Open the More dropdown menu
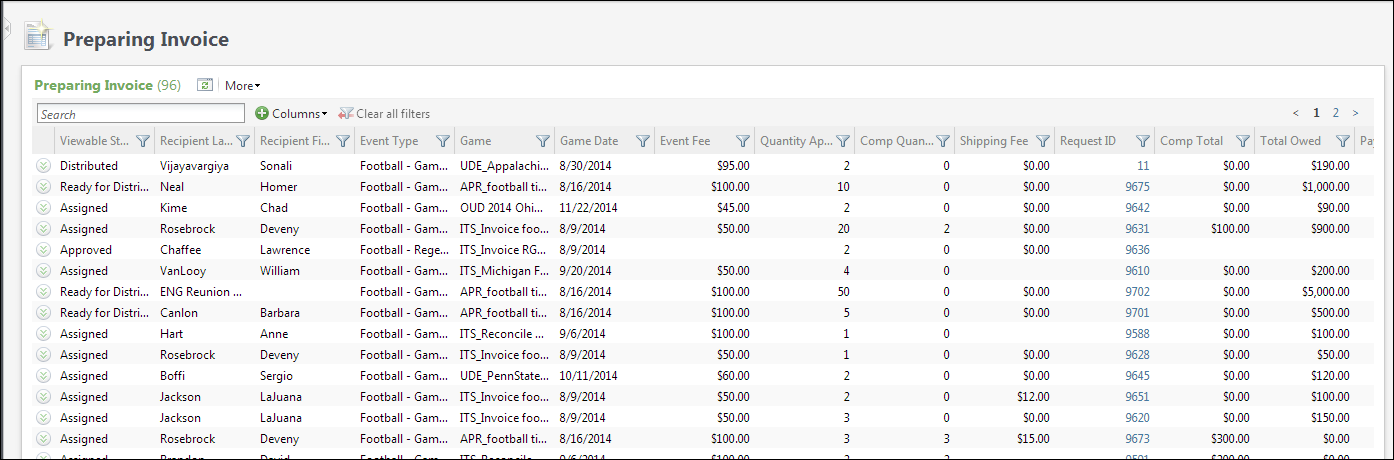Viewport: 1394px width, 460px height. coord(242,86)
